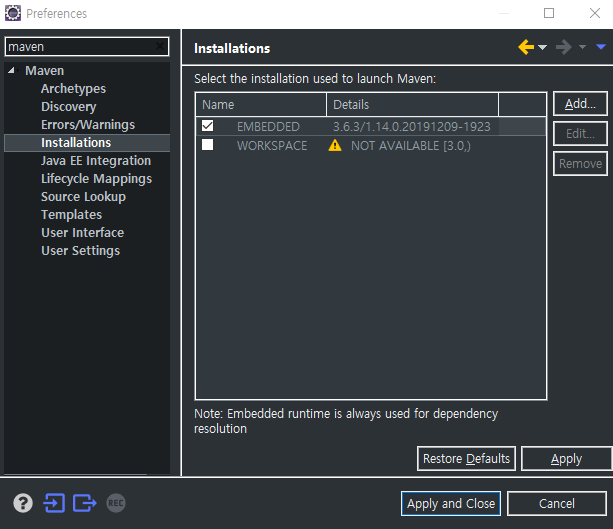613x529 pixels.
Task: Click the Import preferences icon
Action: [54, 503]
